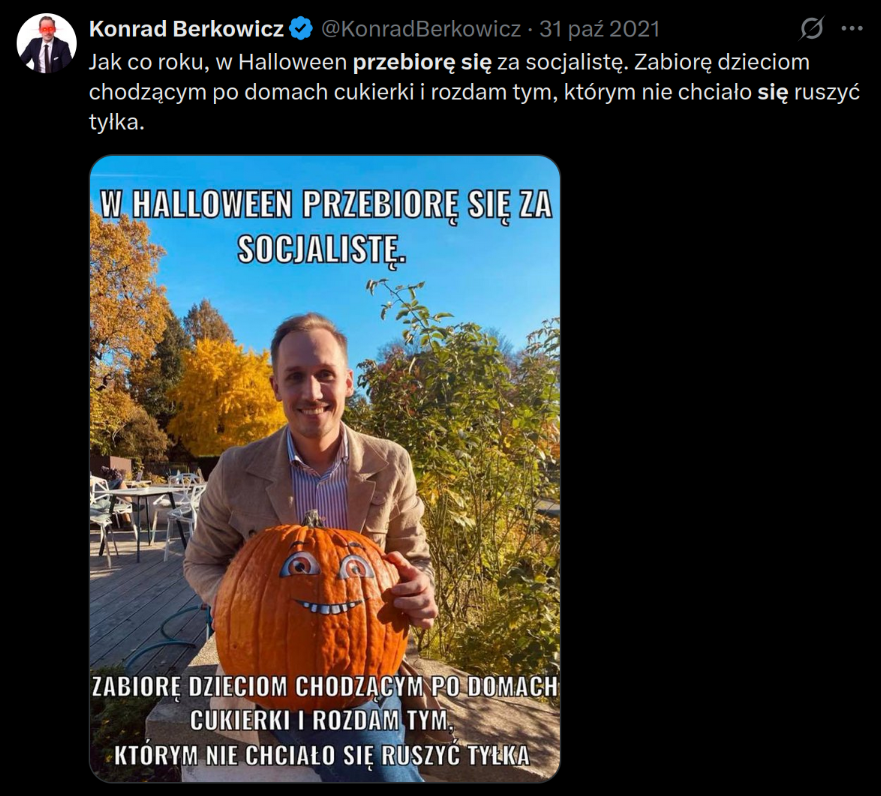Click the bold "przebiorę się" text
The height and width of the screenshot is (796, 881).
(422, 62)
